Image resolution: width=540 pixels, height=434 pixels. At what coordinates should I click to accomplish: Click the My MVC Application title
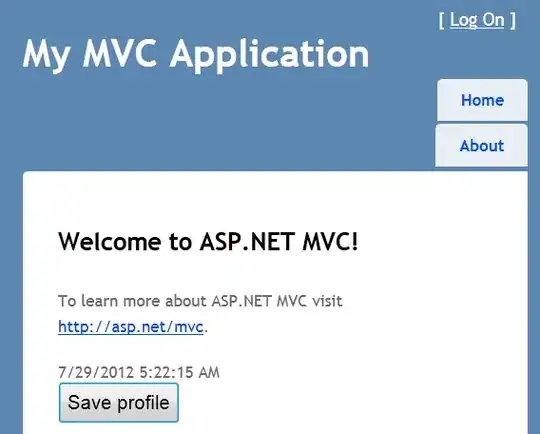(x=196, y=54)
